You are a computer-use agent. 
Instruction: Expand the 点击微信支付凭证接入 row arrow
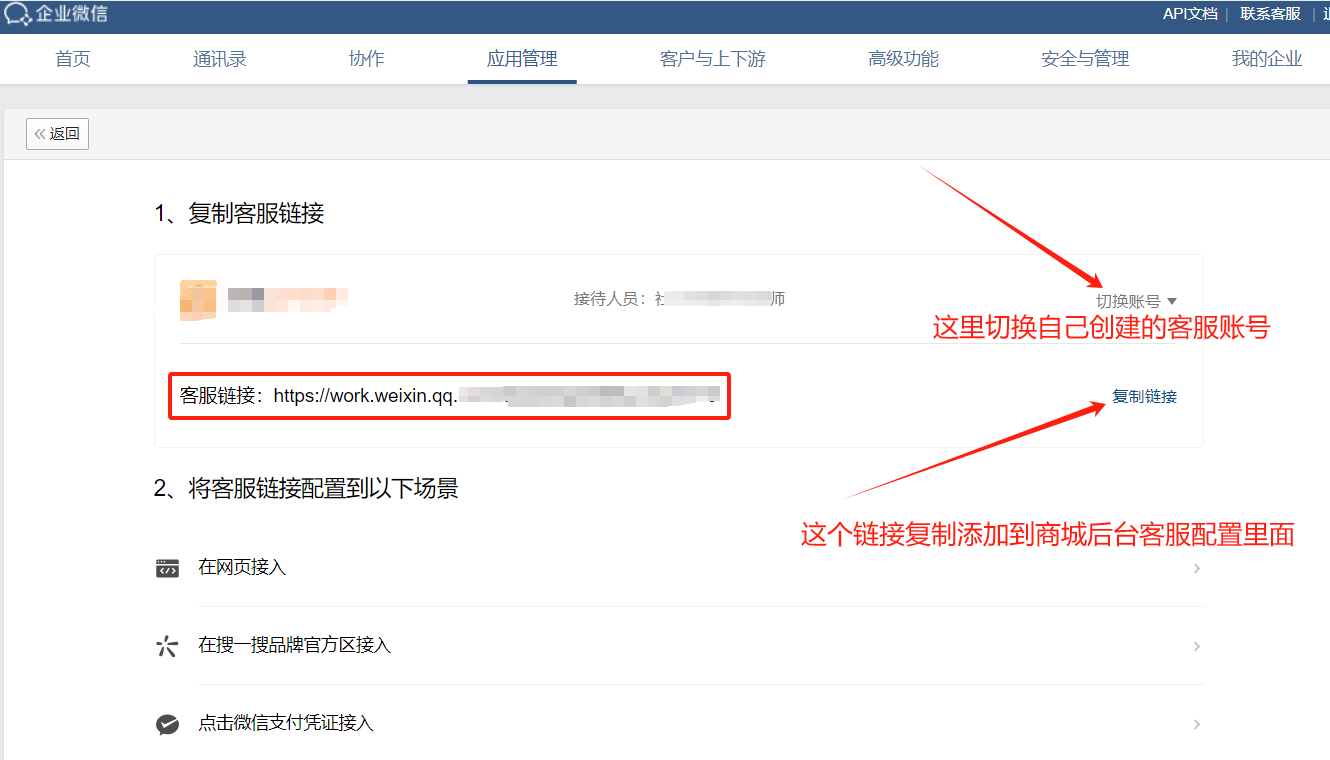click(x=1196, y=724)
